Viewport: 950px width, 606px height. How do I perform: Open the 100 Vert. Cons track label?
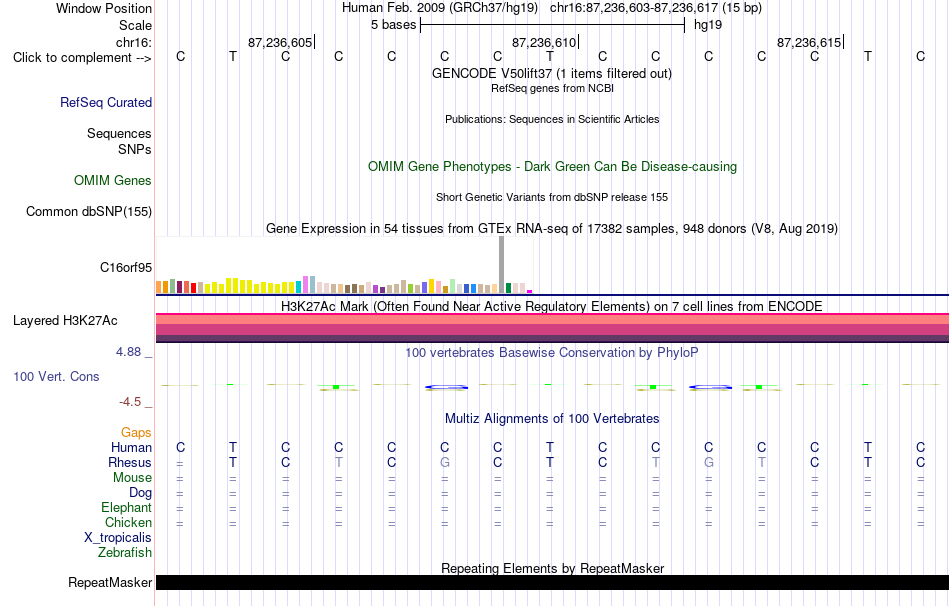pos(56,376)
